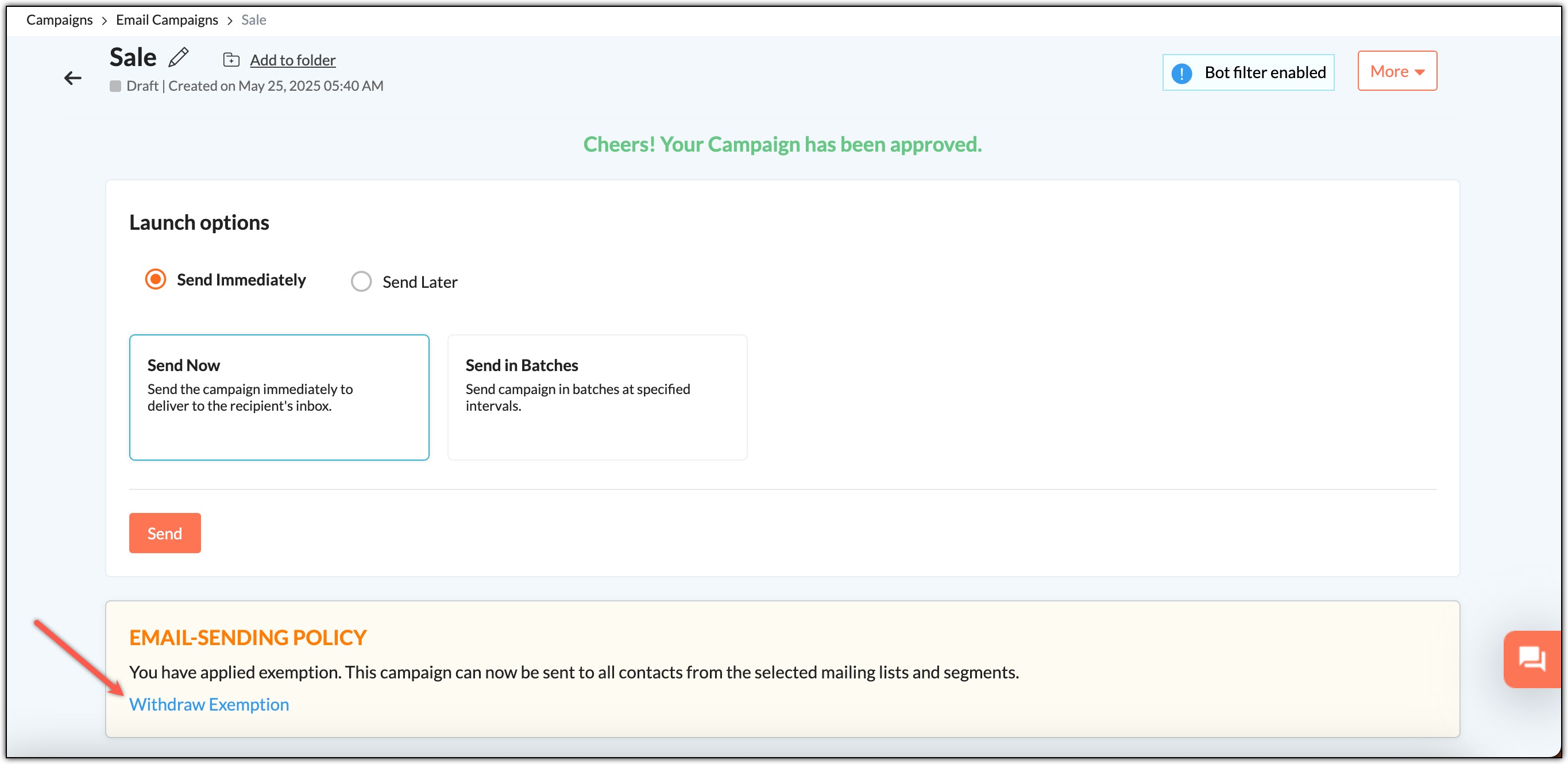Go to Campaigns in the breadcrumb
This screenshot has height=764, width=1568.
pos(59,20)
